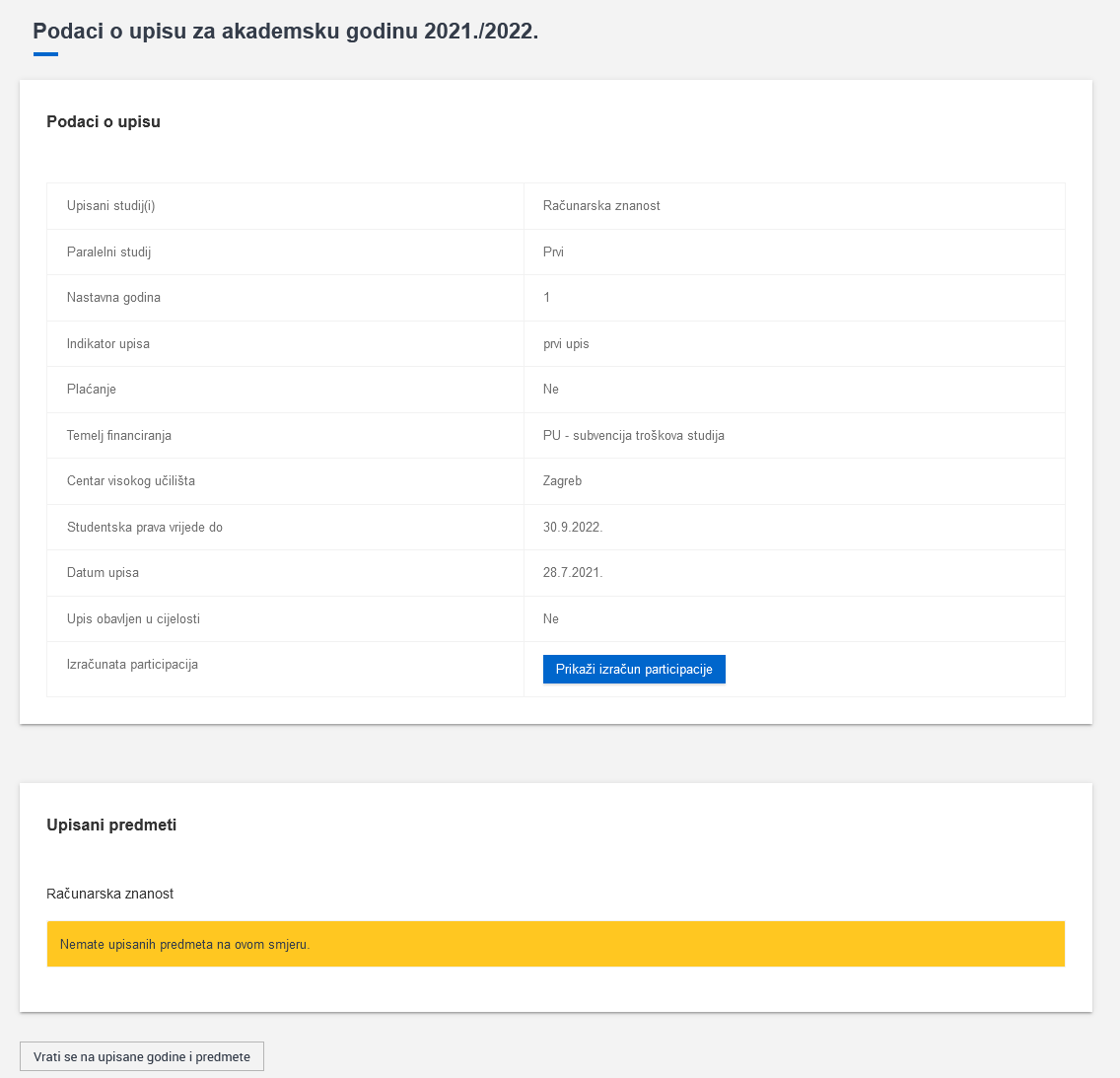Click the Računarska znanost value in table
This screenshot has width=1120, height=1078.
[601, 206]
